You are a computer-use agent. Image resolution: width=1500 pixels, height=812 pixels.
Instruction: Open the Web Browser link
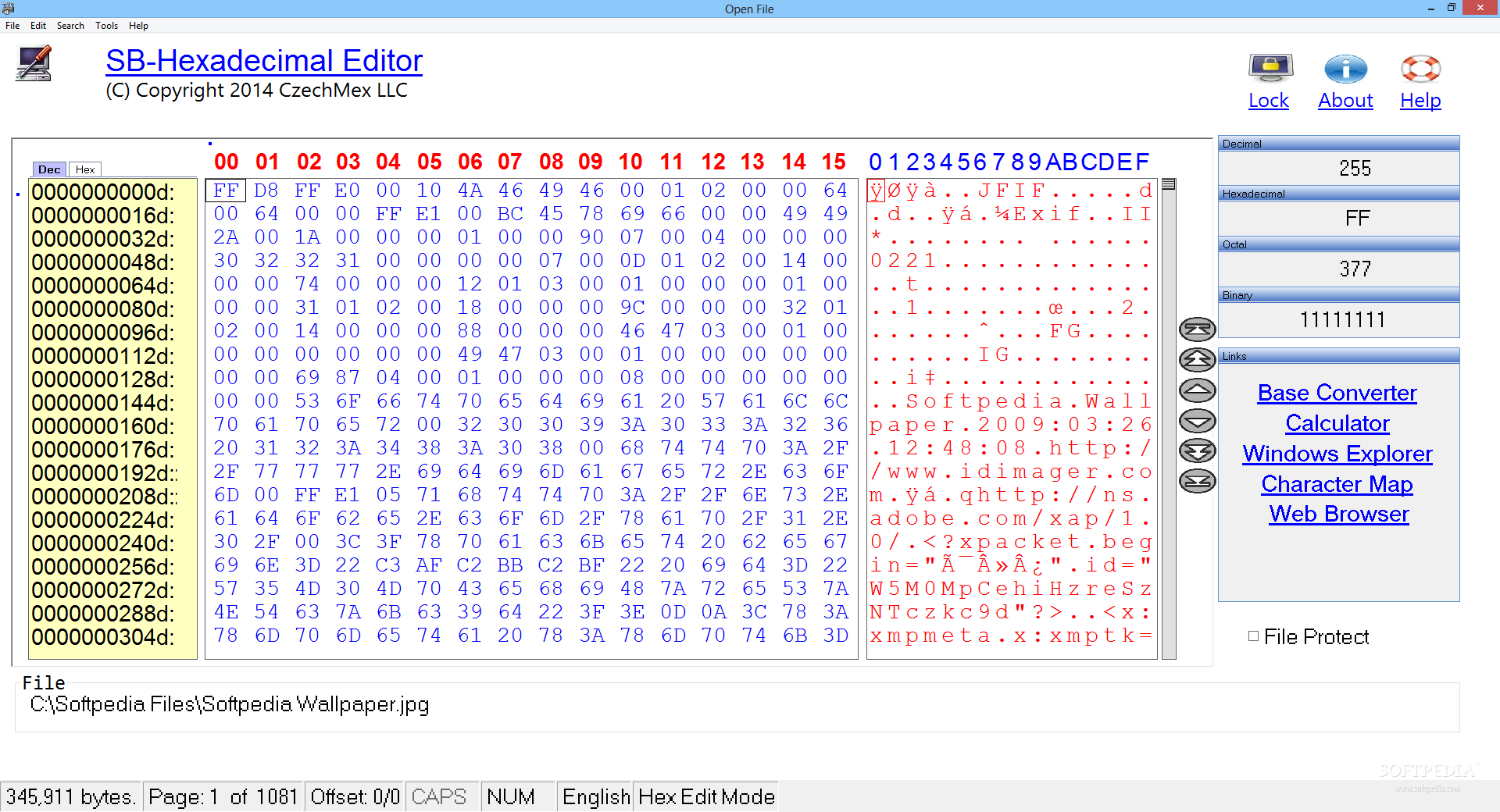point(1339,514)
